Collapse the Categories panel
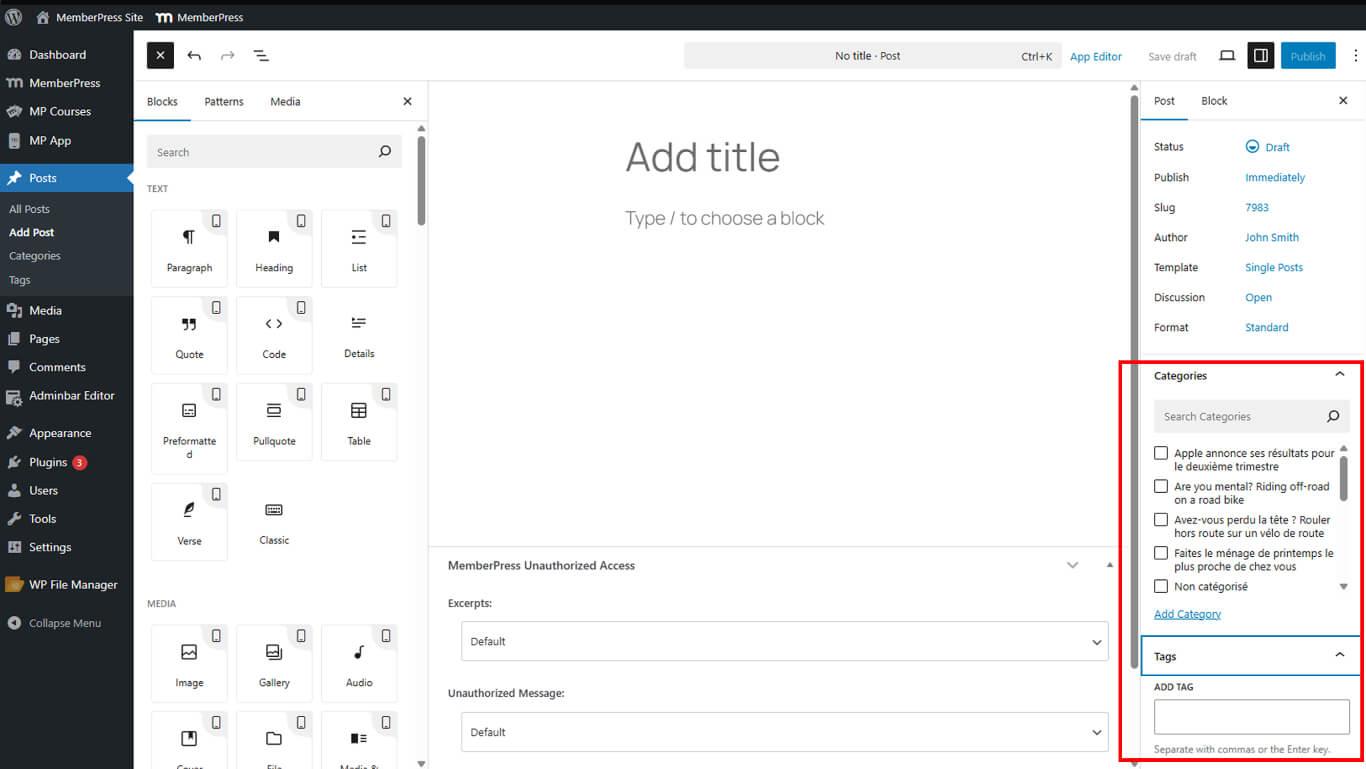The height and width of the screenshot is (769, 1366). click(1339, 376)
